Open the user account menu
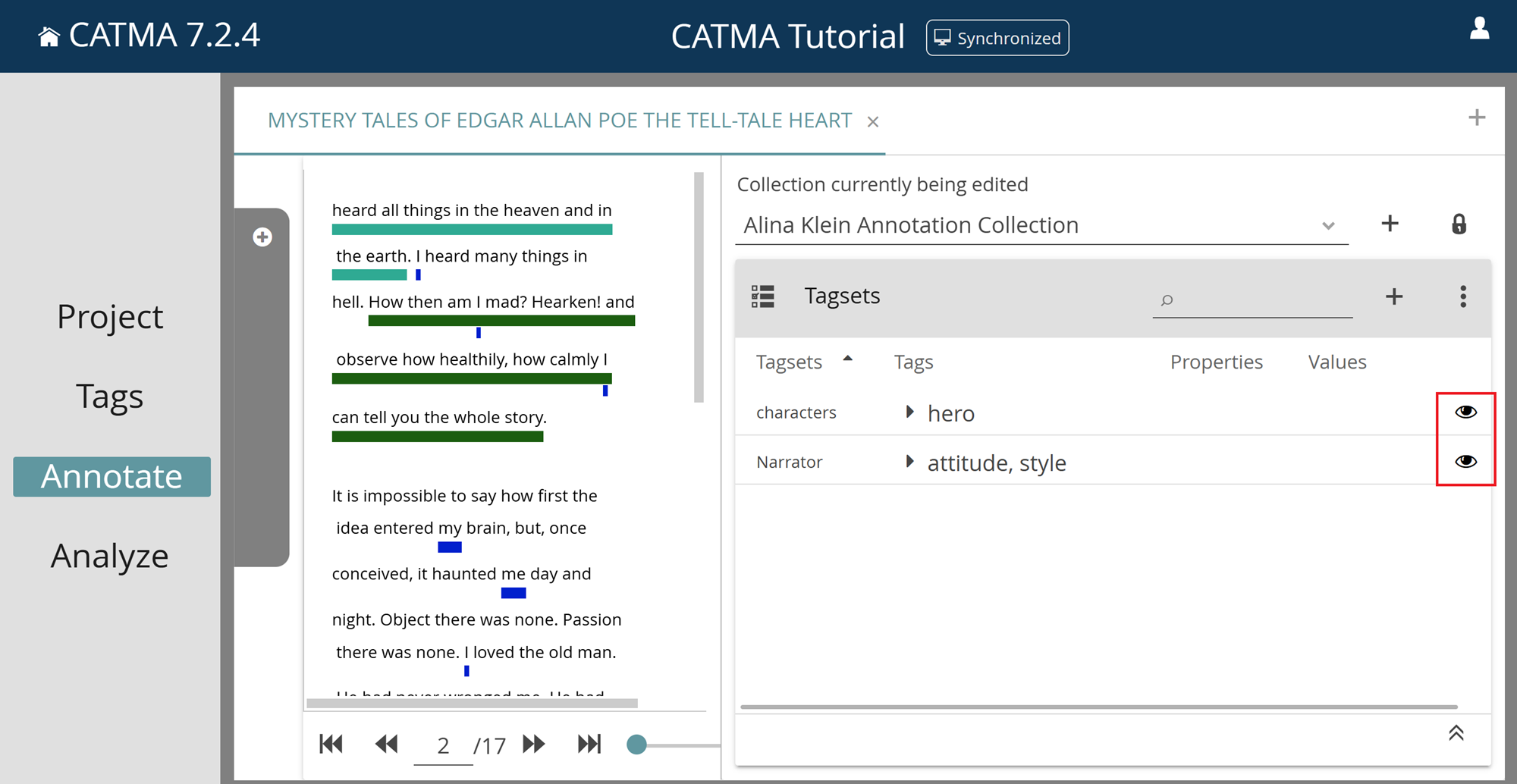1517x784 pixels. click(x=1478, y=30)
